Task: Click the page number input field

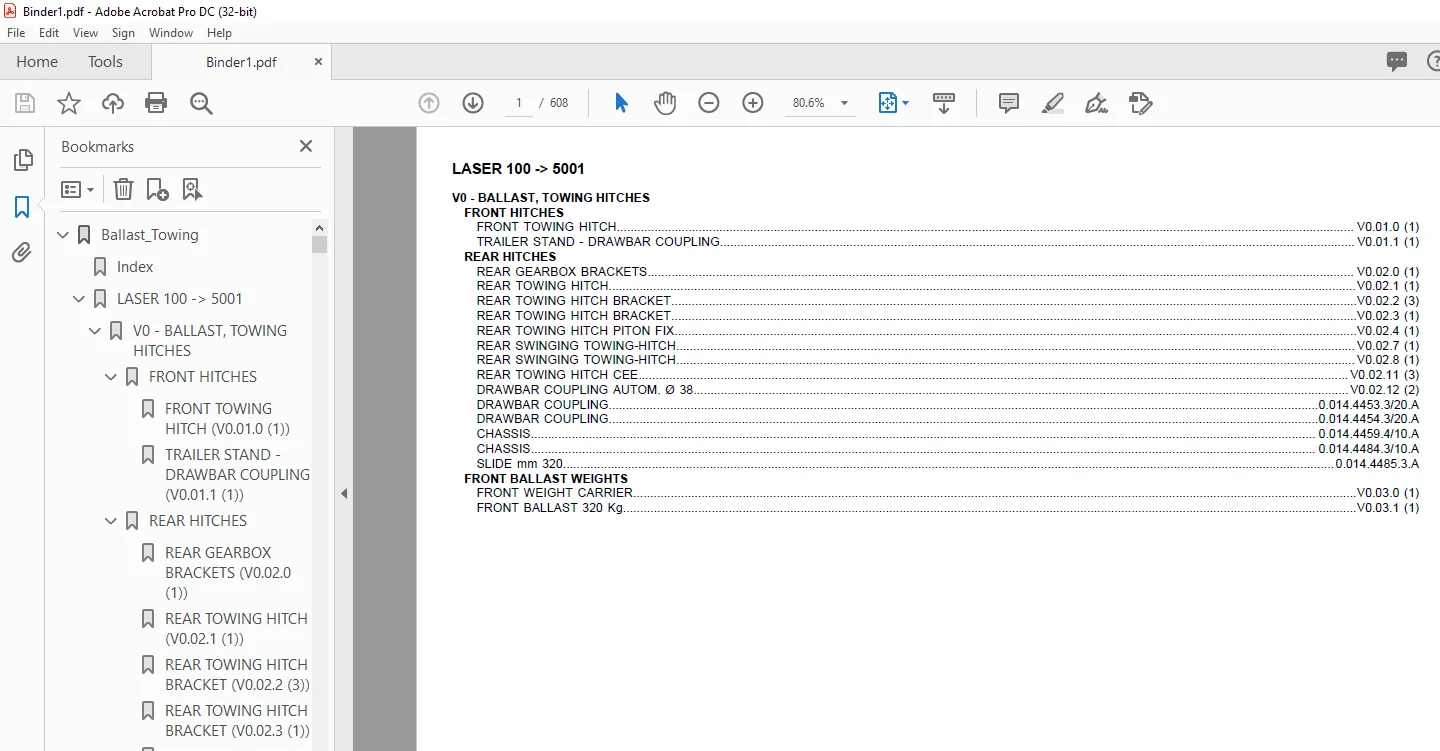Action: [x=519, y=103]
